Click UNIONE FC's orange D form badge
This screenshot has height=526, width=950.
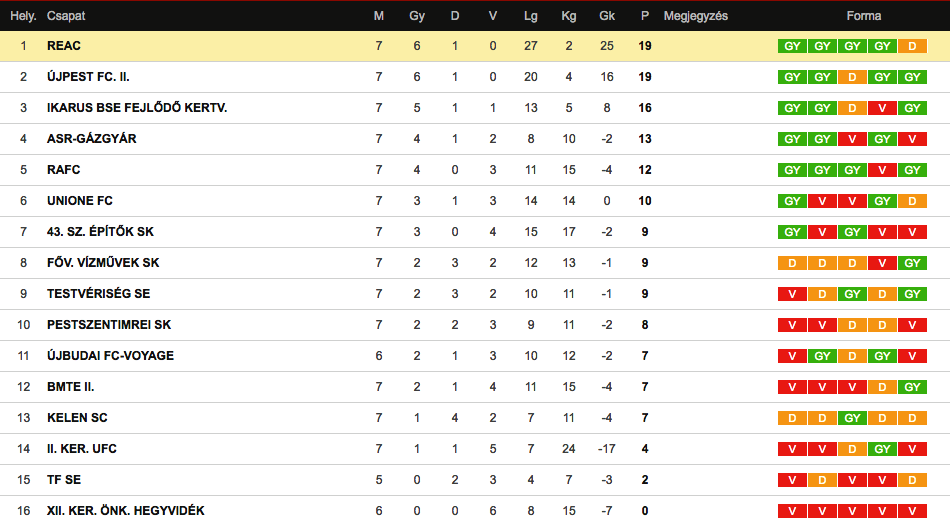click(912, 201)
